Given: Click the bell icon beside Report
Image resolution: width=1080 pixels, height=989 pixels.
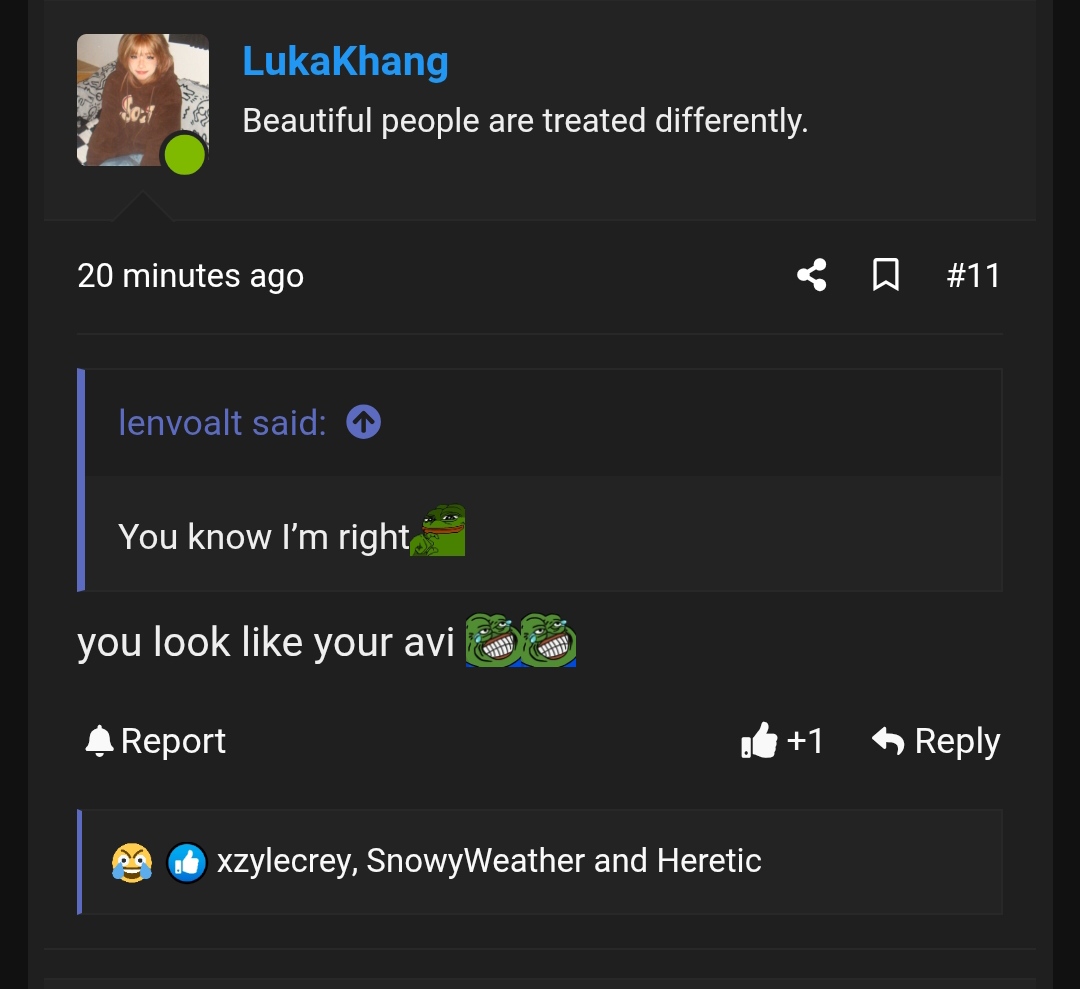Looking at the screenshot, I should tap(99, 741).
